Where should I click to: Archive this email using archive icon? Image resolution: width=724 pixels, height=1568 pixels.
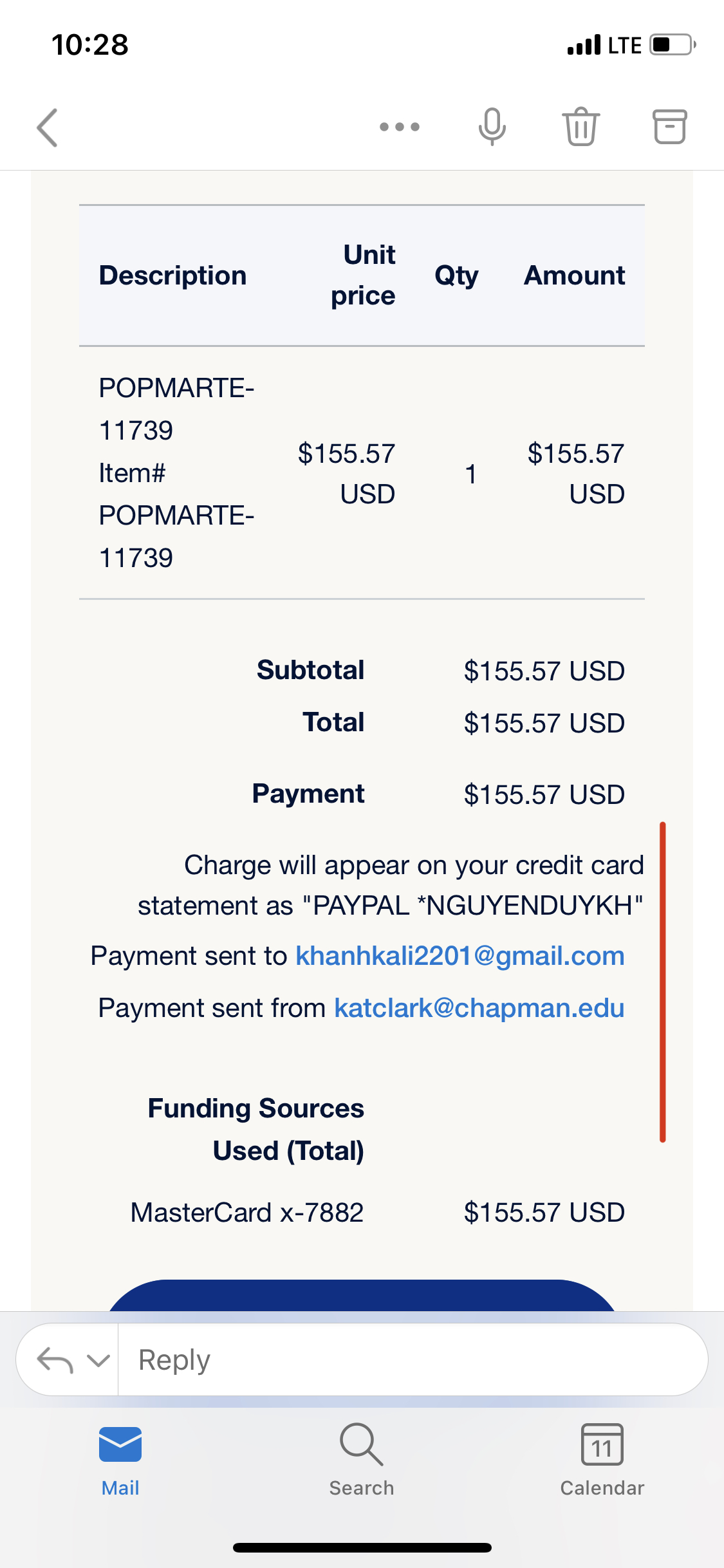pyautogui.click(x=669, y=126)
